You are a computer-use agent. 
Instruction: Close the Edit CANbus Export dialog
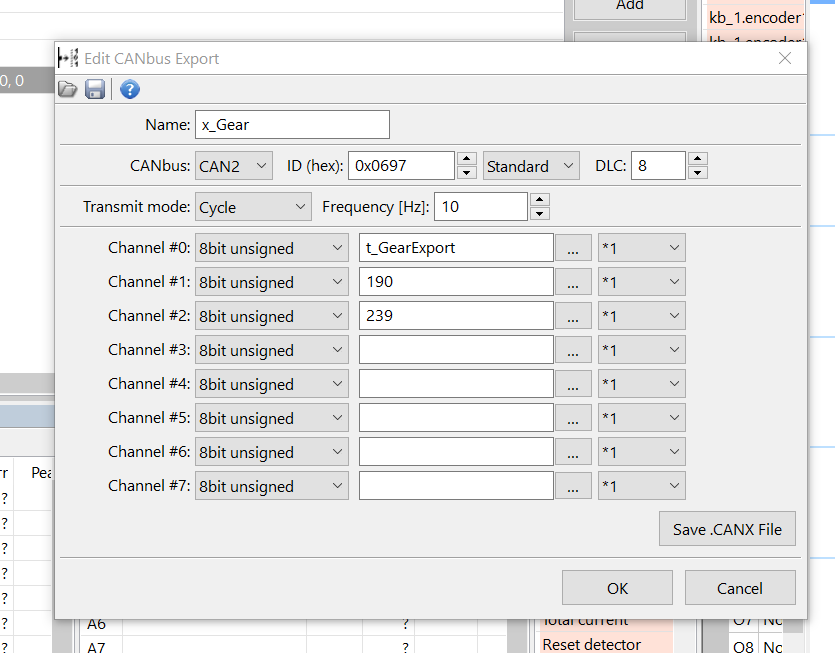pyautogui.click(x=785, y=58)
